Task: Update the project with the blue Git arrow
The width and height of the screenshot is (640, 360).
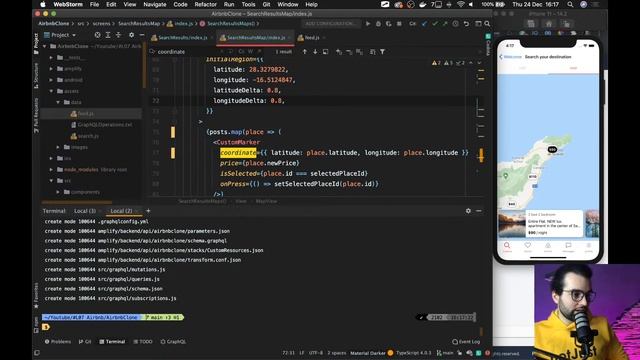Action: pos(424,24)
